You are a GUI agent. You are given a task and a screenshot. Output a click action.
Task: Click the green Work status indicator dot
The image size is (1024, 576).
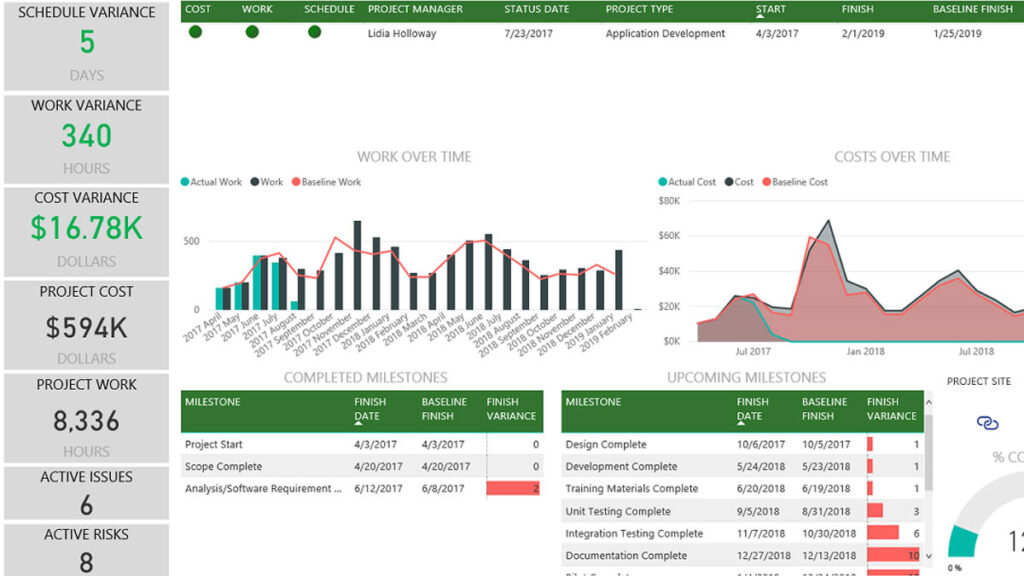pyautogui.click(x=252, y=32)
